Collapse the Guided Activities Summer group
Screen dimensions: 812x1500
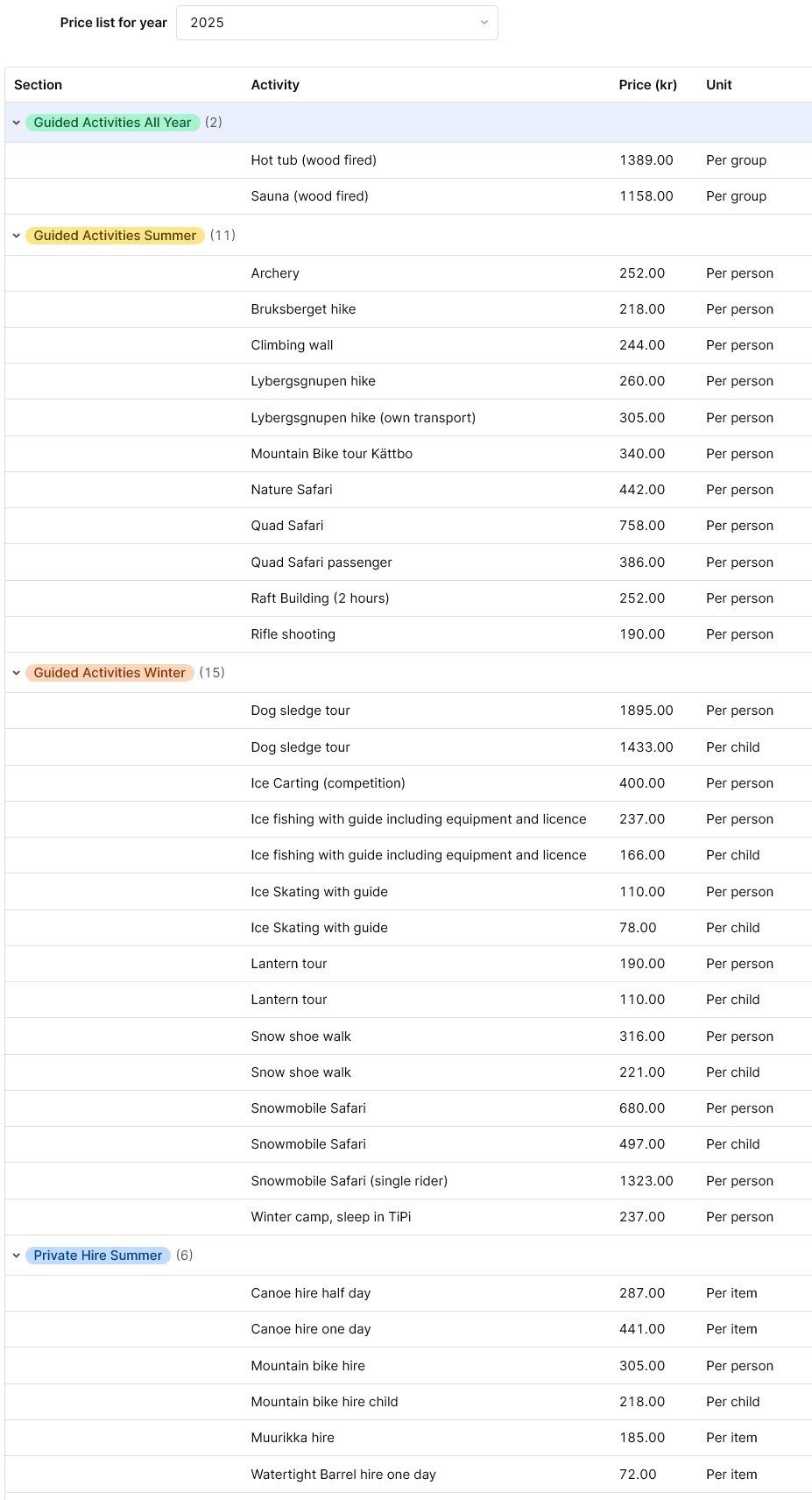click(x=17, y=236)
